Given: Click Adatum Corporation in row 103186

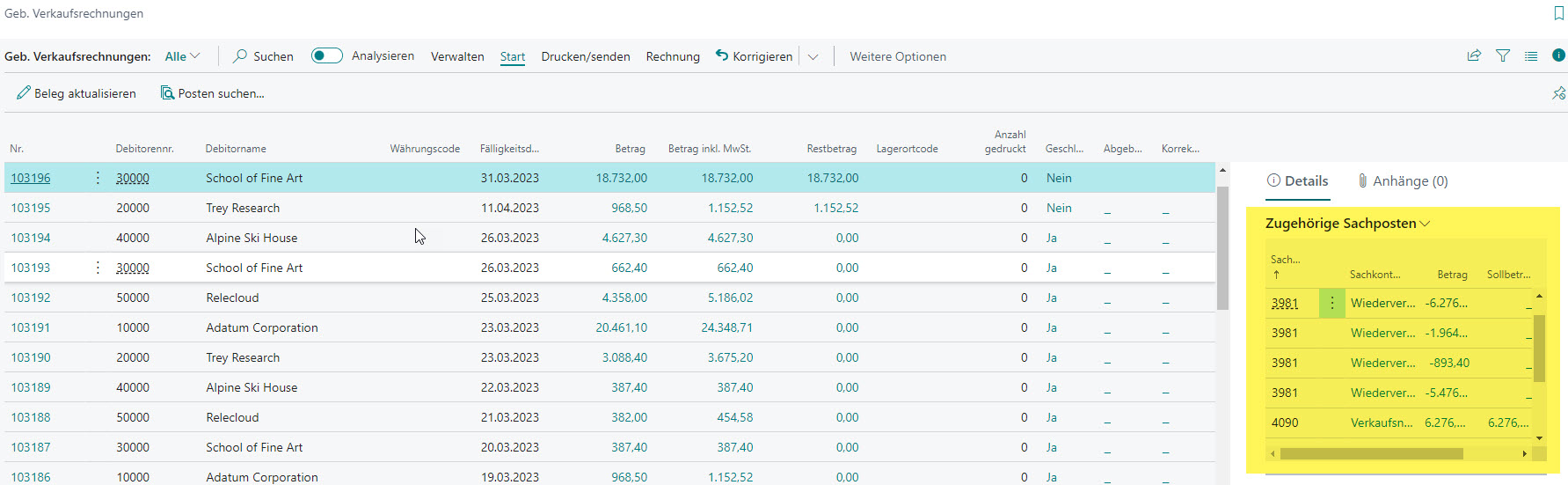Looking at the screenshot, I should (x=262, y=477).
